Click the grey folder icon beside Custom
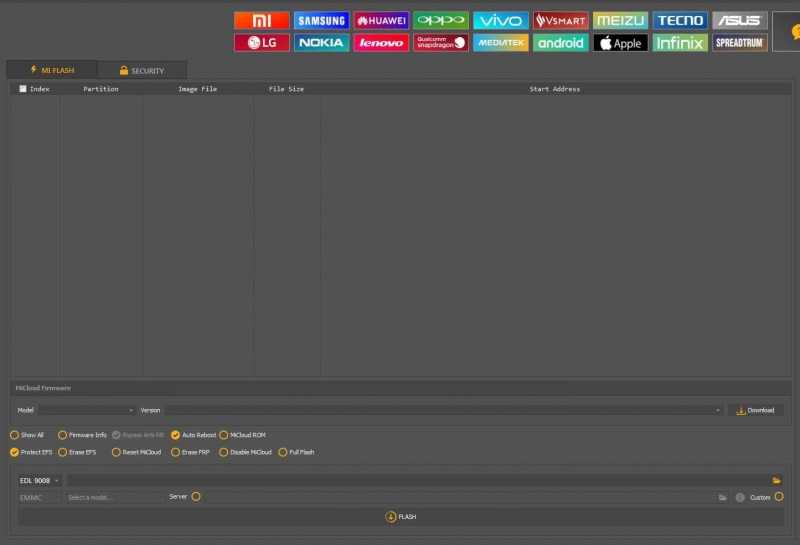The width and height of the screenshot is (800, 545). pos(722,497)
